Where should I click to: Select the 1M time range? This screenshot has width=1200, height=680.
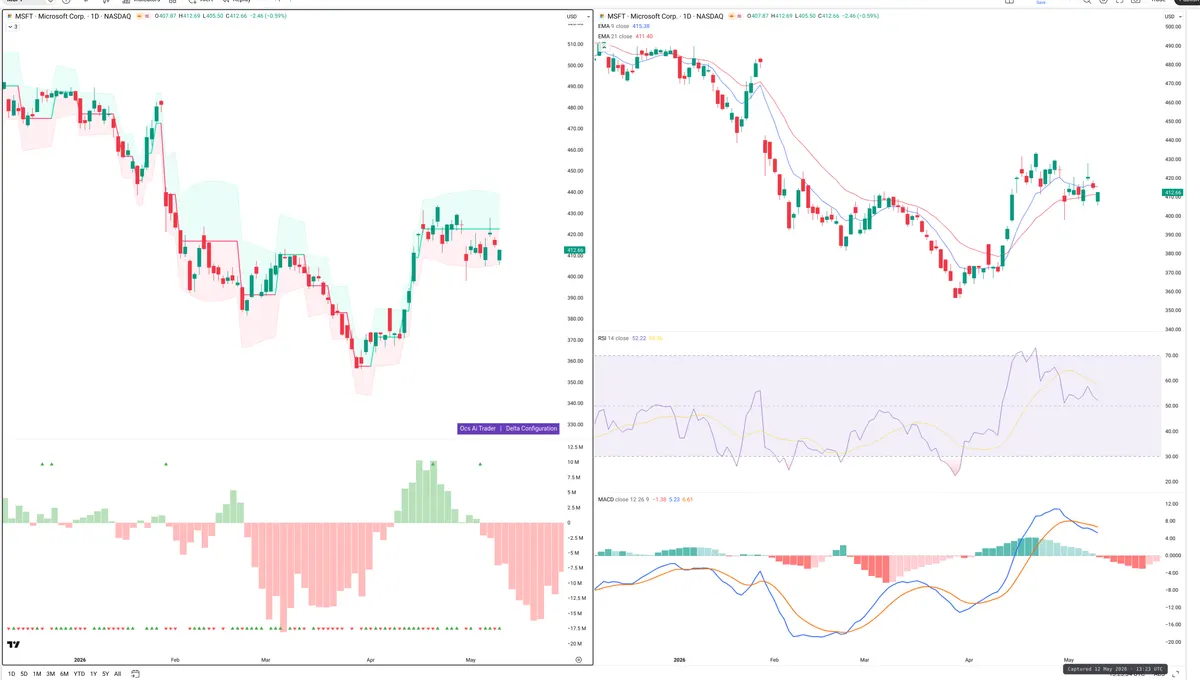(x=38, y=674)
